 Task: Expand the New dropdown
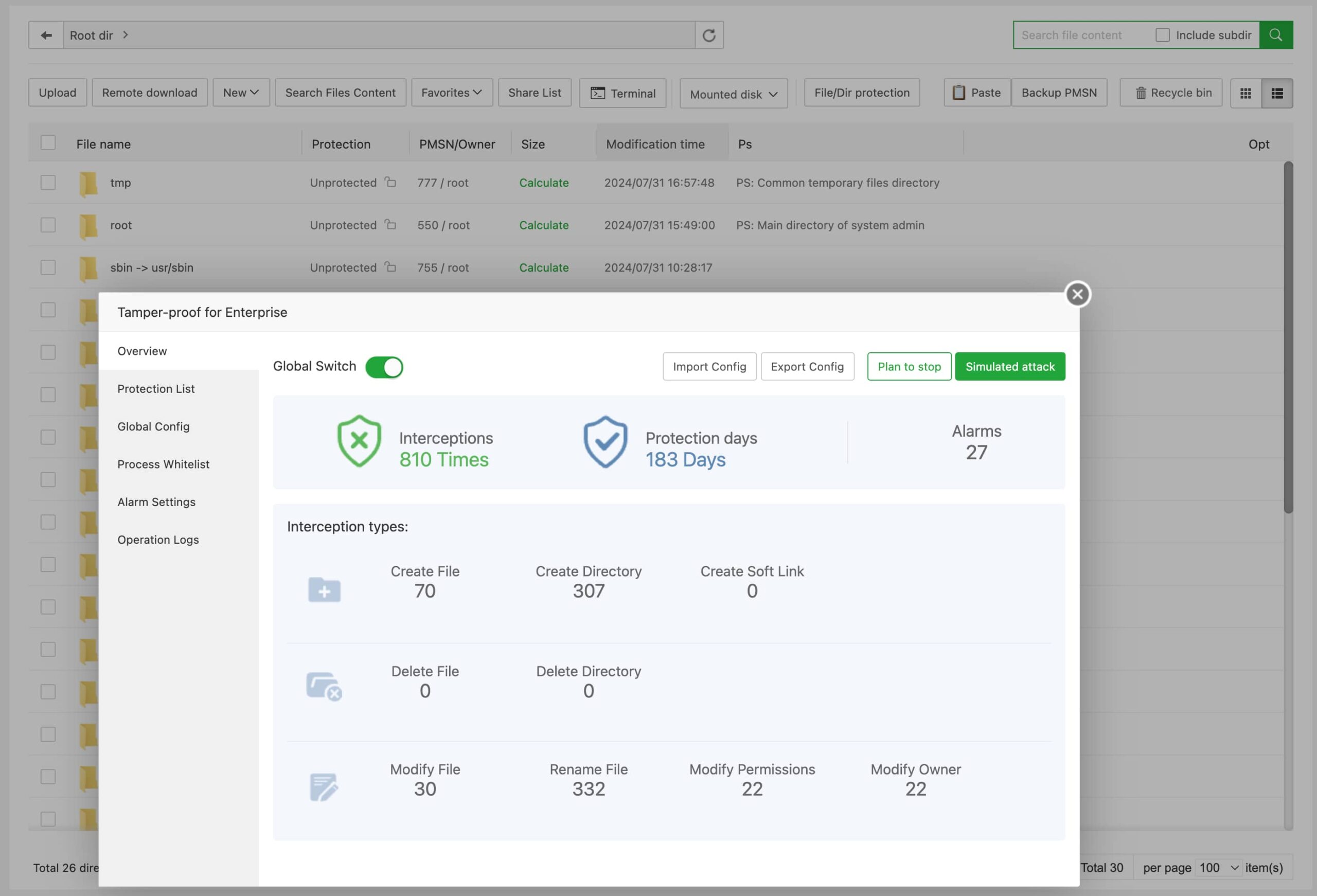pyautogui.click(x=241, y=93)
